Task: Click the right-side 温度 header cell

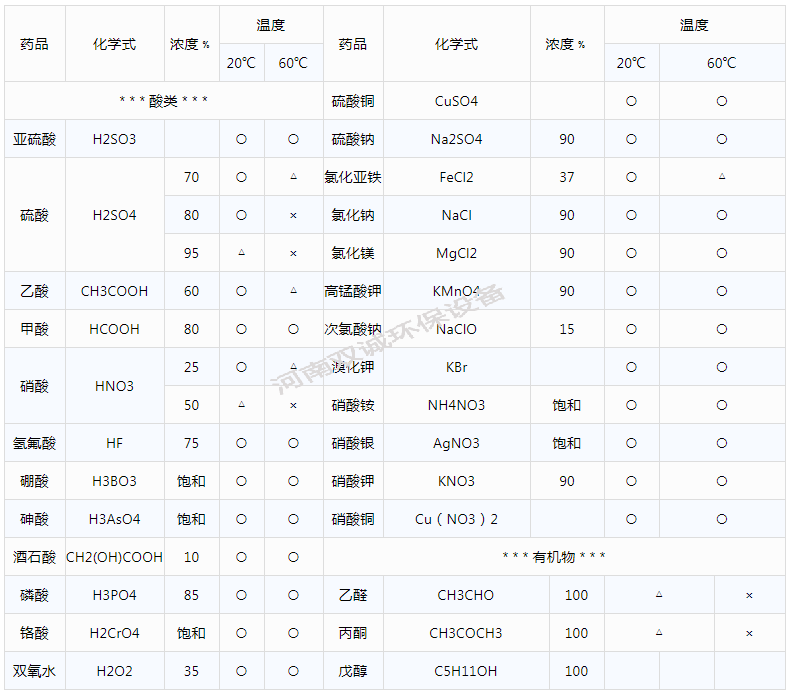Action: pos(694,26)
